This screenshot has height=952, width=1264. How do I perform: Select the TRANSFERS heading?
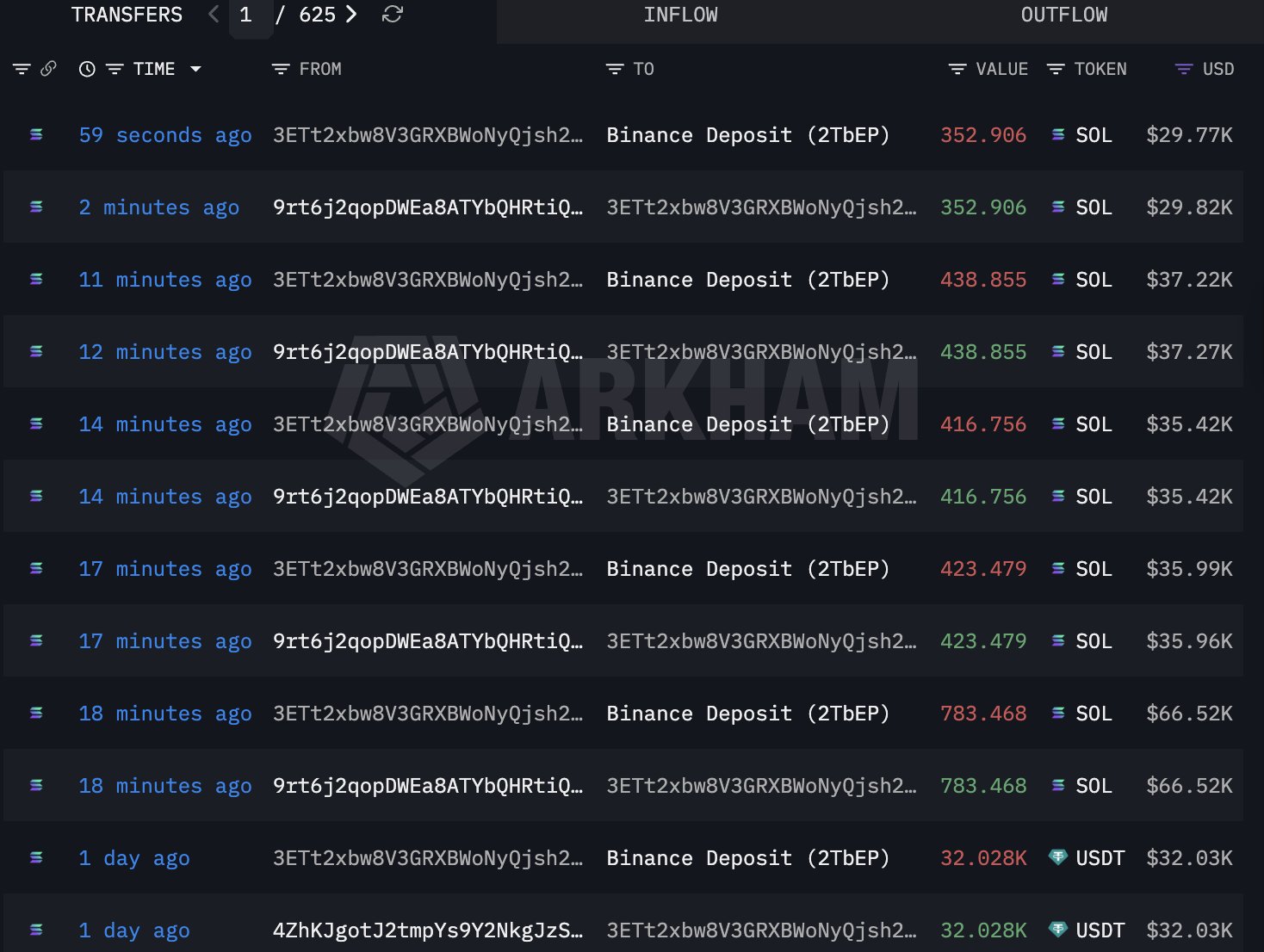(x=127, y=15)
